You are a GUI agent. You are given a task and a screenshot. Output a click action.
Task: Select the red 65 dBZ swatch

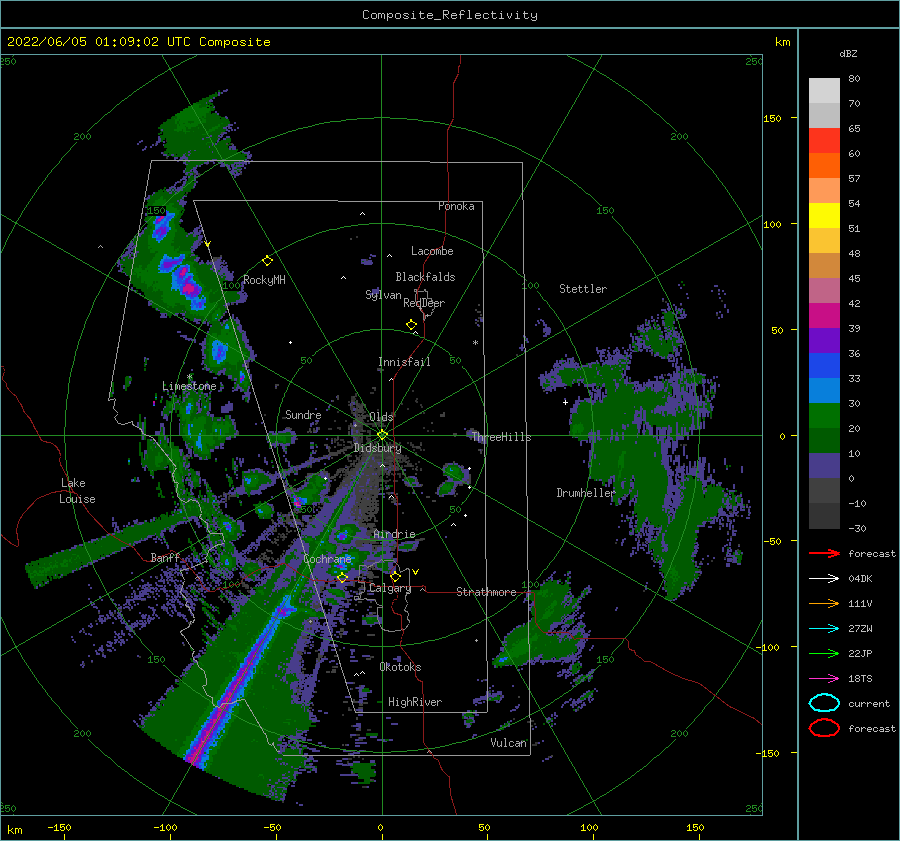[824, 141]
